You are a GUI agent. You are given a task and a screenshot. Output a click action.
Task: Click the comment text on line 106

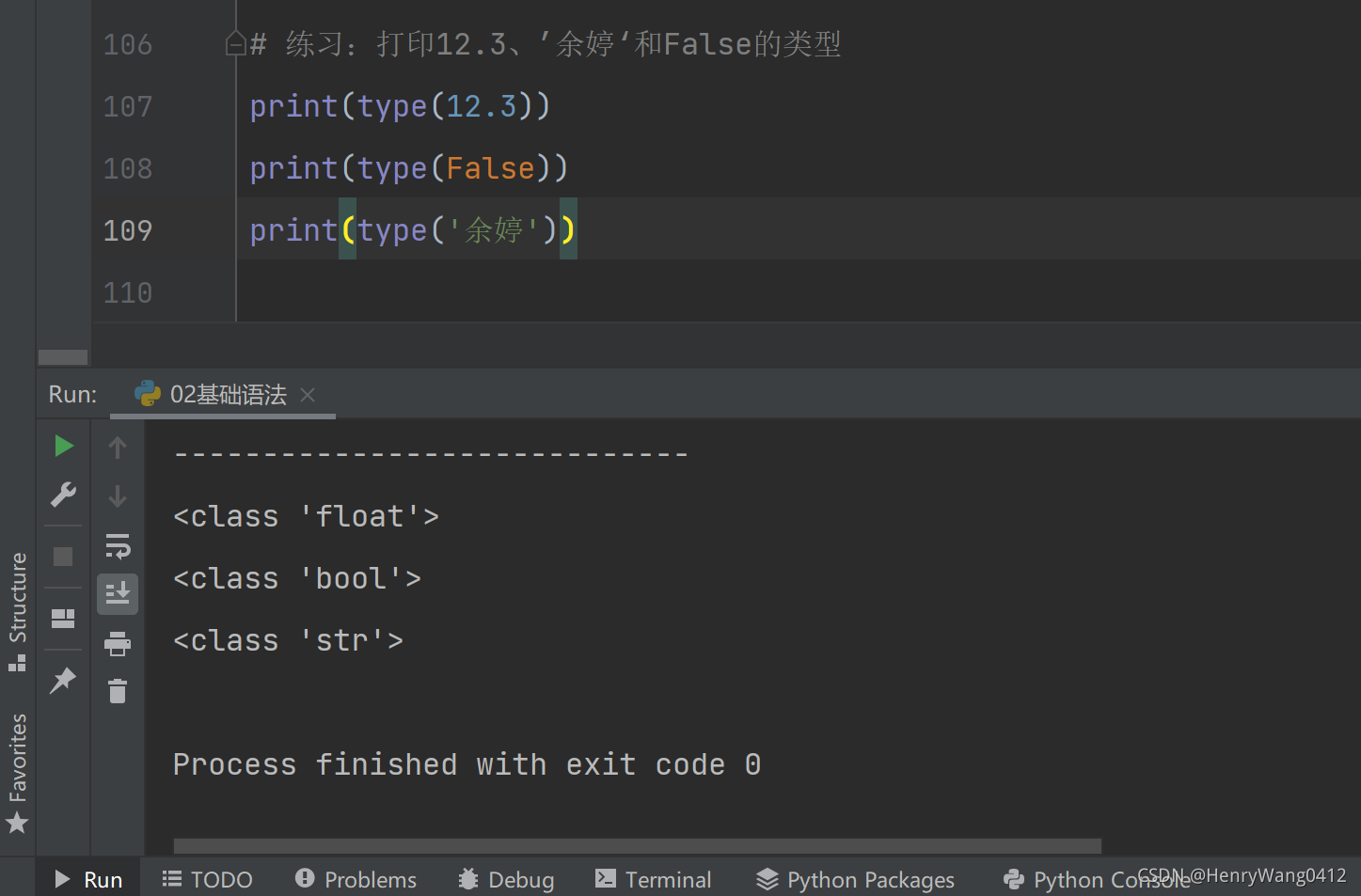(546, 44)
